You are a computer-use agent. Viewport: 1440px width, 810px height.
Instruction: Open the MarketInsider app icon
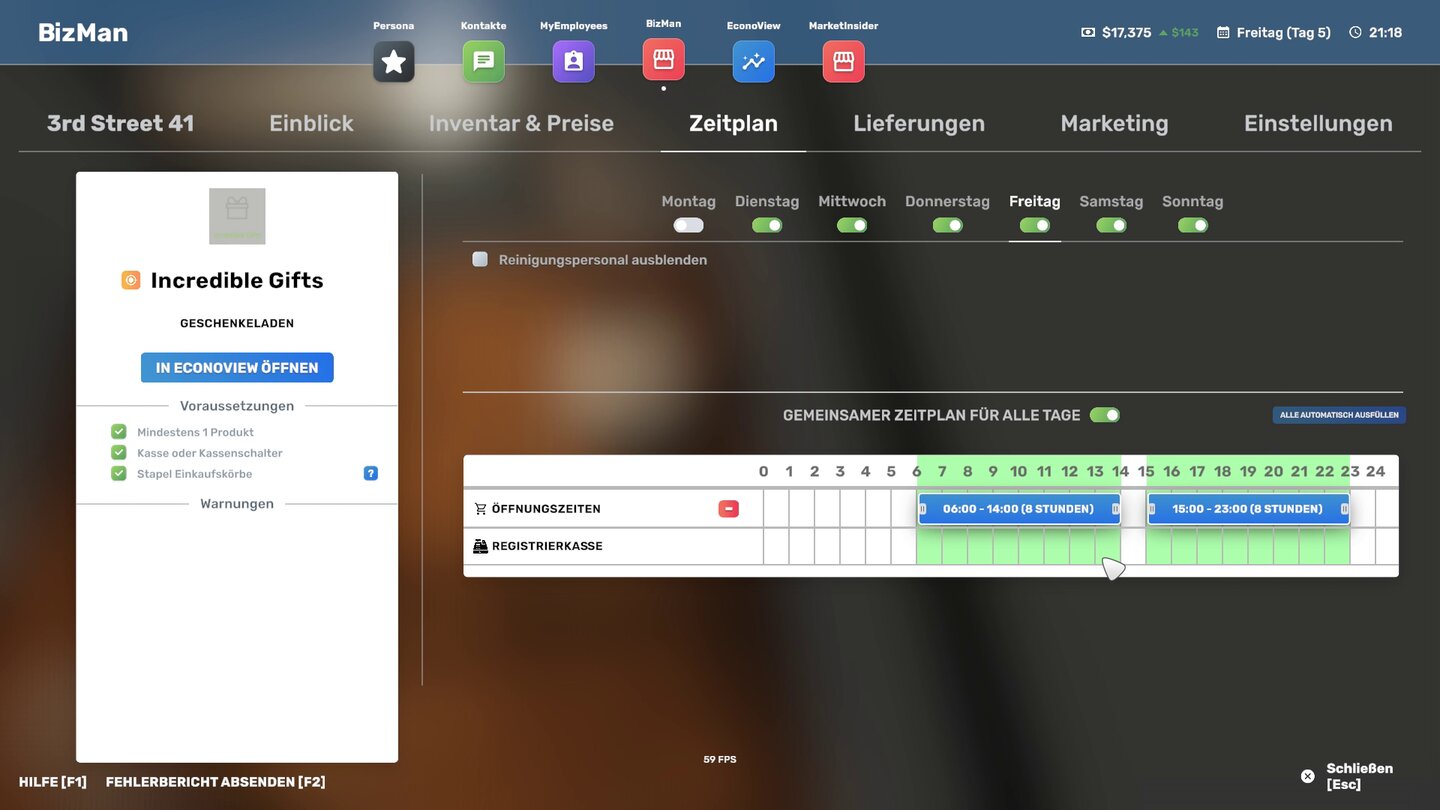click(843, 62)
